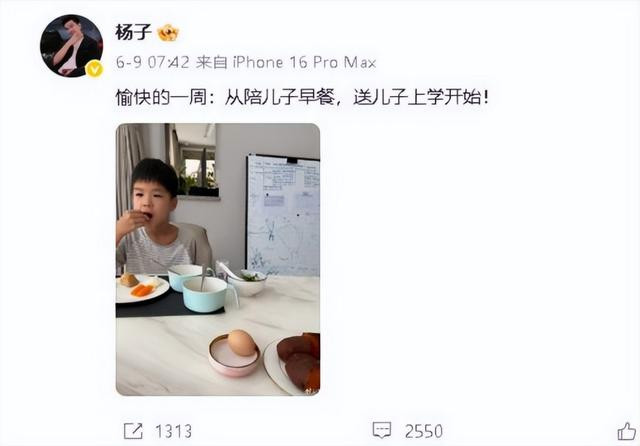Open the repost/share icon
The width and height of the screenshot is (640, 446).
click(133, 431)
